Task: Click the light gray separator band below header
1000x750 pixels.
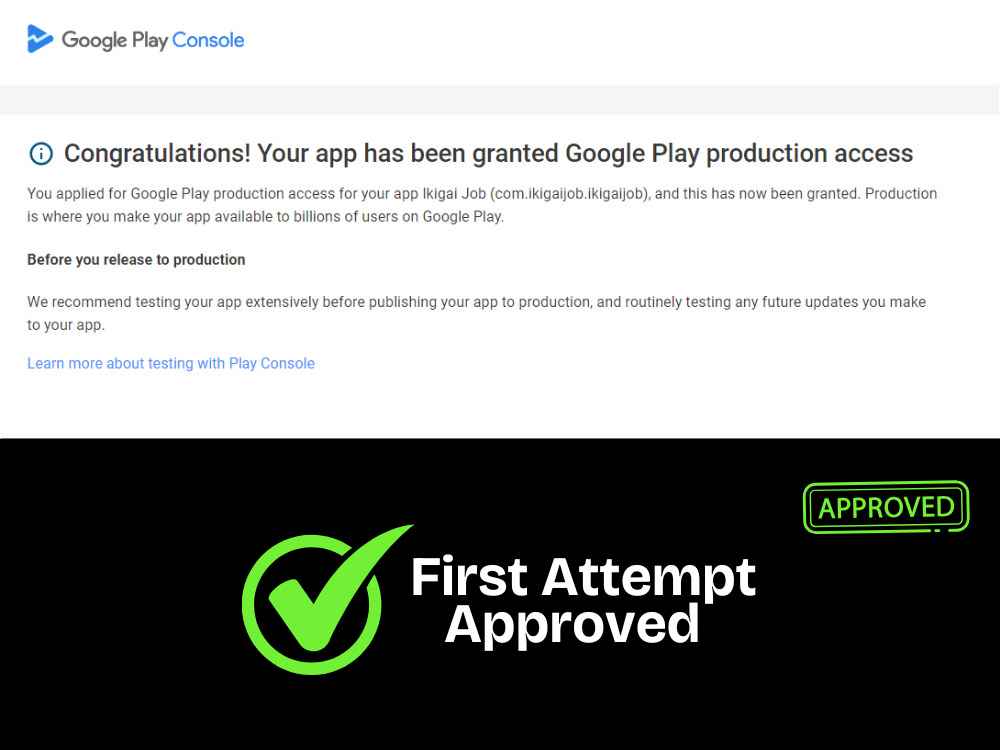Action: (x=500, y=100)
